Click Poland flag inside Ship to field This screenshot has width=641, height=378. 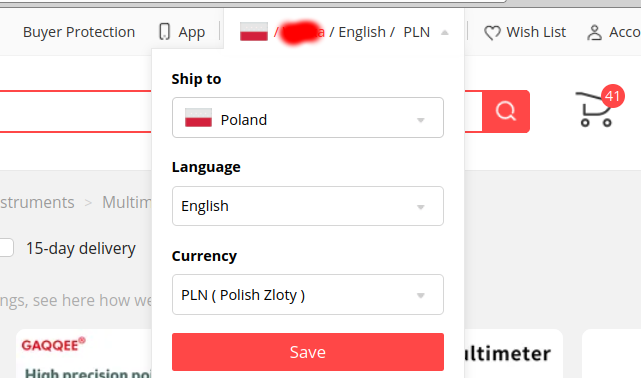coord(198,118)
